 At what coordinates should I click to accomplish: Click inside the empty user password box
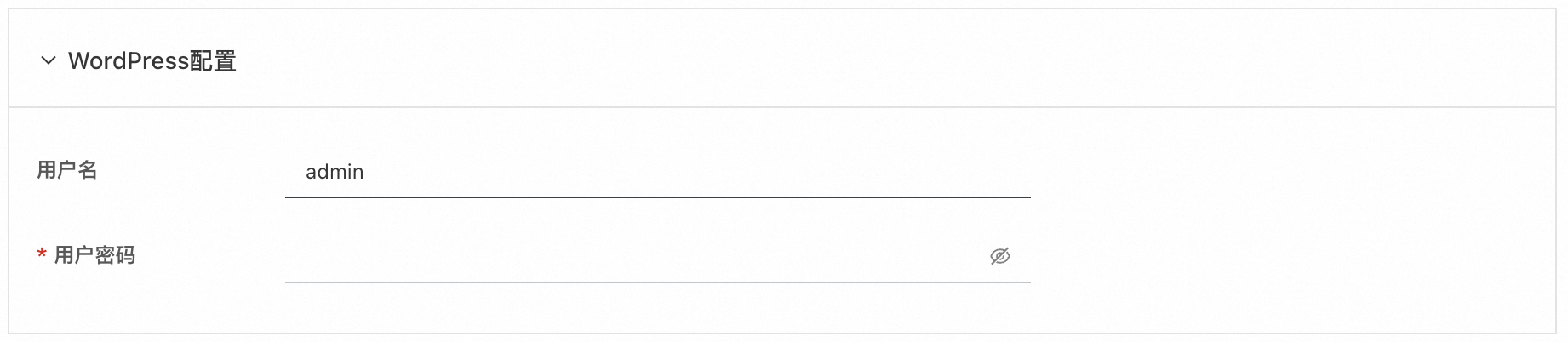[x=630, y=256]
